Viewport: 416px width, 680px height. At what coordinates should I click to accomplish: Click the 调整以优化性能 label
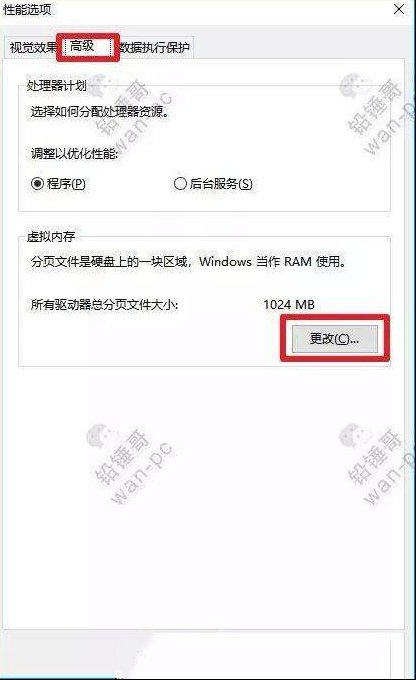tap(74, 153)
